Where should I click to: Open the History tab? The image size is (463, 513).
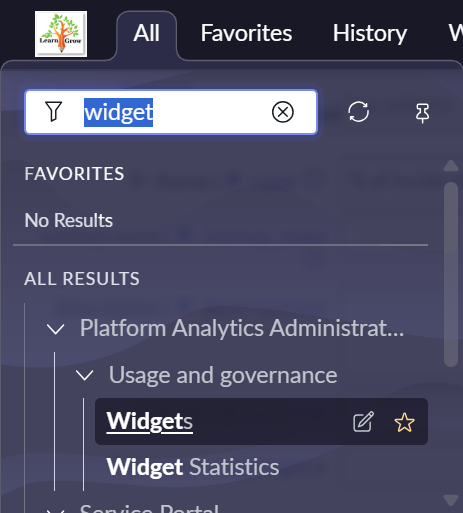(x=370, y=33)
